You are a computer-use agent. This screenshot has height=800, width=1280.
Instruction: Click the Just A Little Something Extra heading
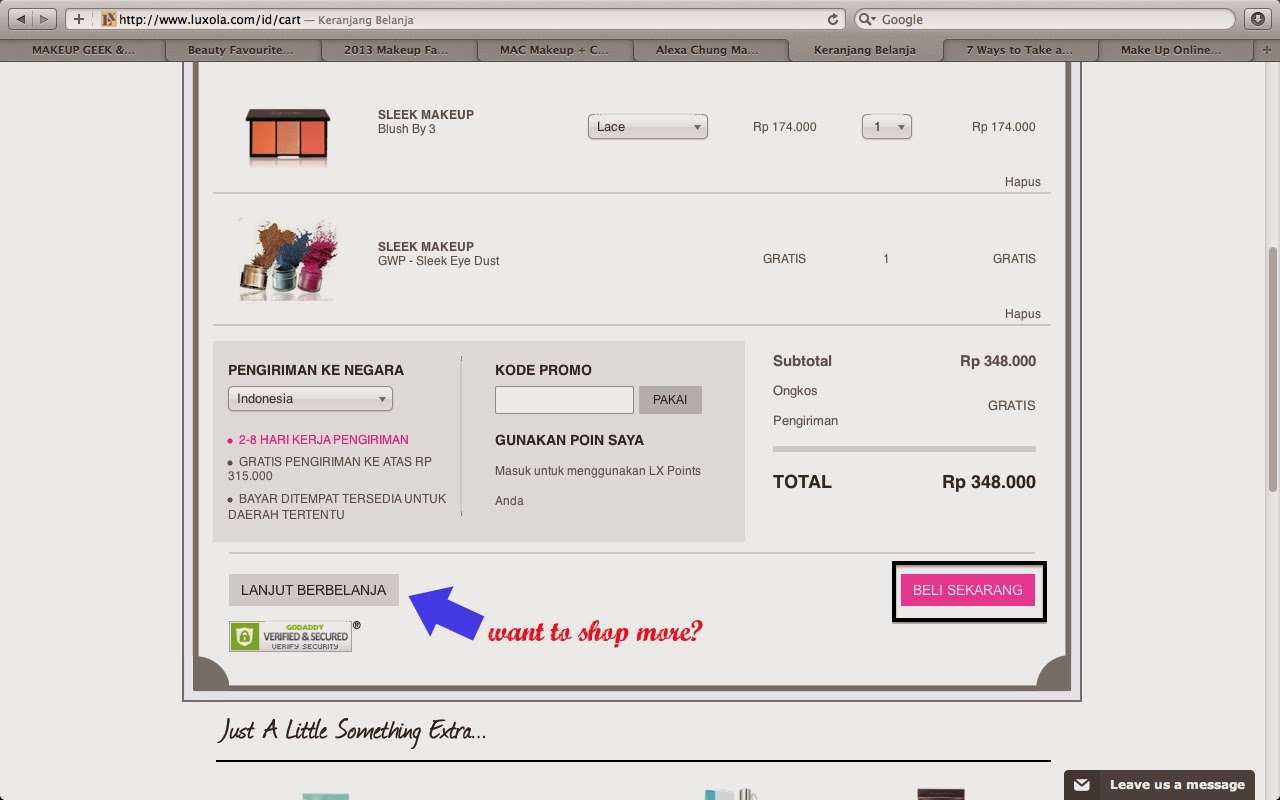click(x=352, y=731)
